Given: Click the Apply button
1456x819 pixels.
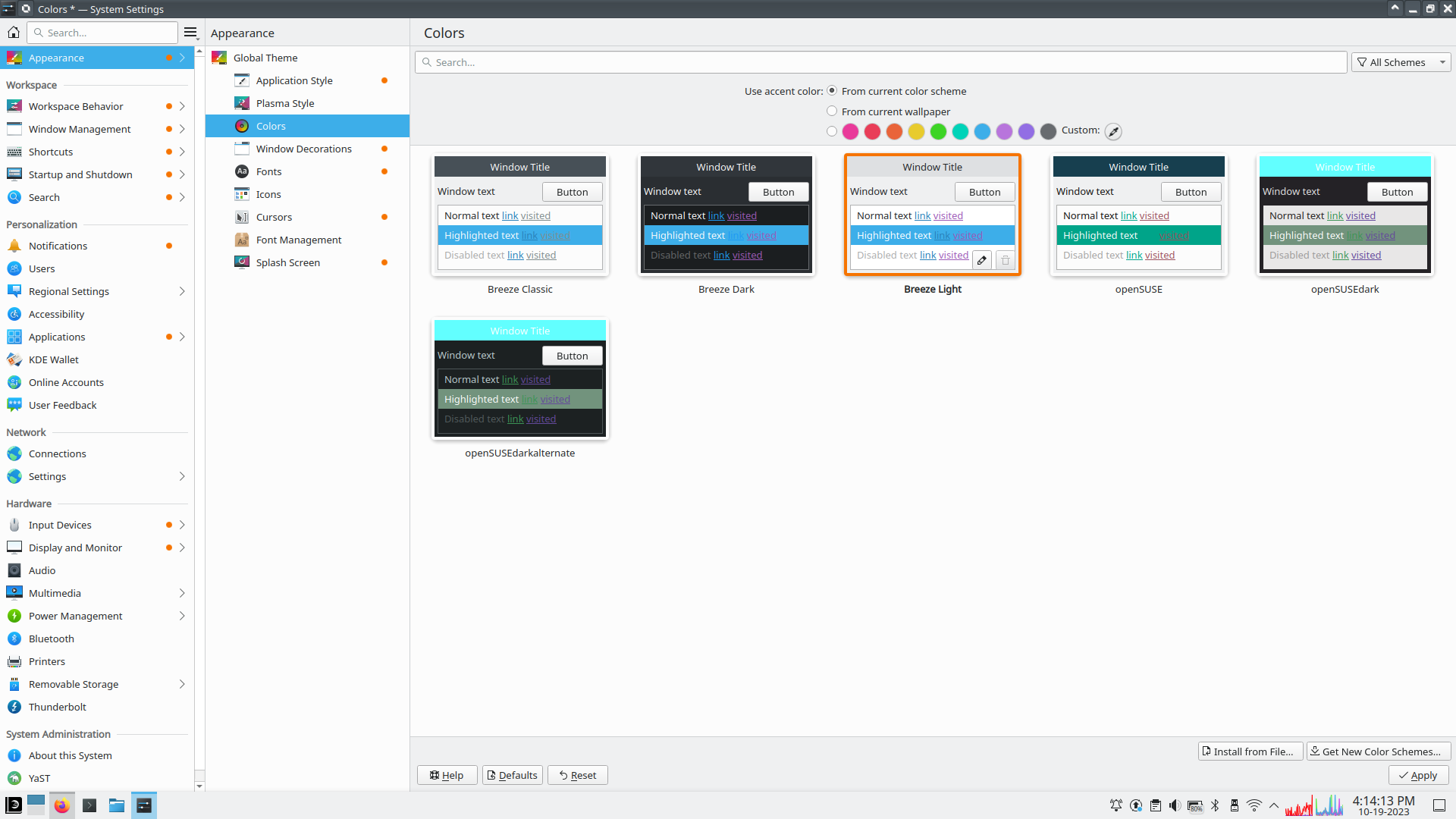Looking at the screenshot, I should [1418, 775].
